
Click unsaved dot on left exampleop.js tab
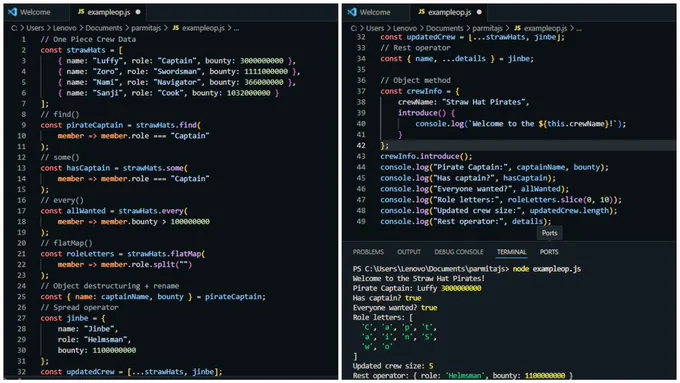click(x=138, y=12)
